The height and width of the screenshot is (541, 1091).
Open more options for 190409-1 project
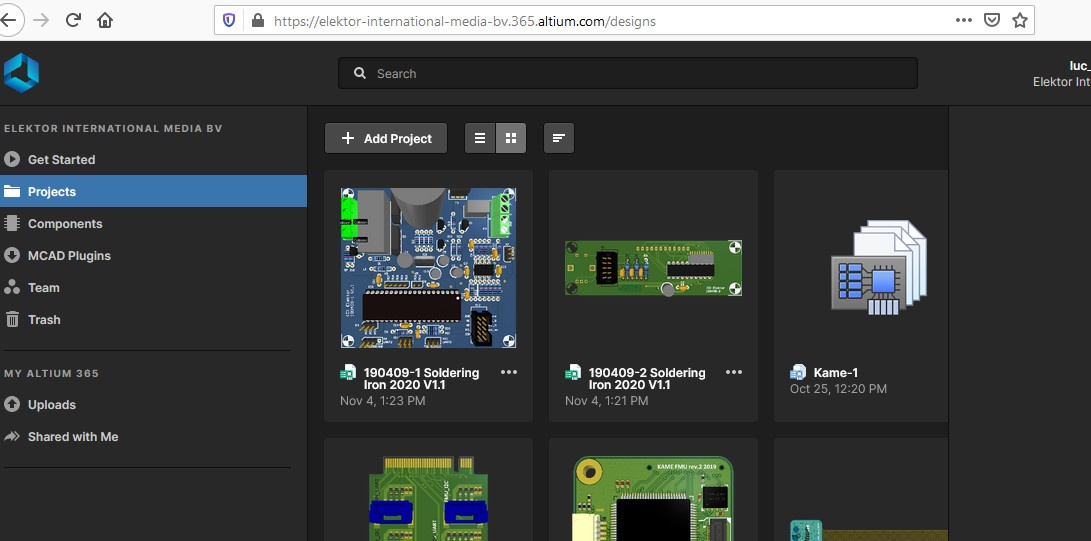click(509, 372)
